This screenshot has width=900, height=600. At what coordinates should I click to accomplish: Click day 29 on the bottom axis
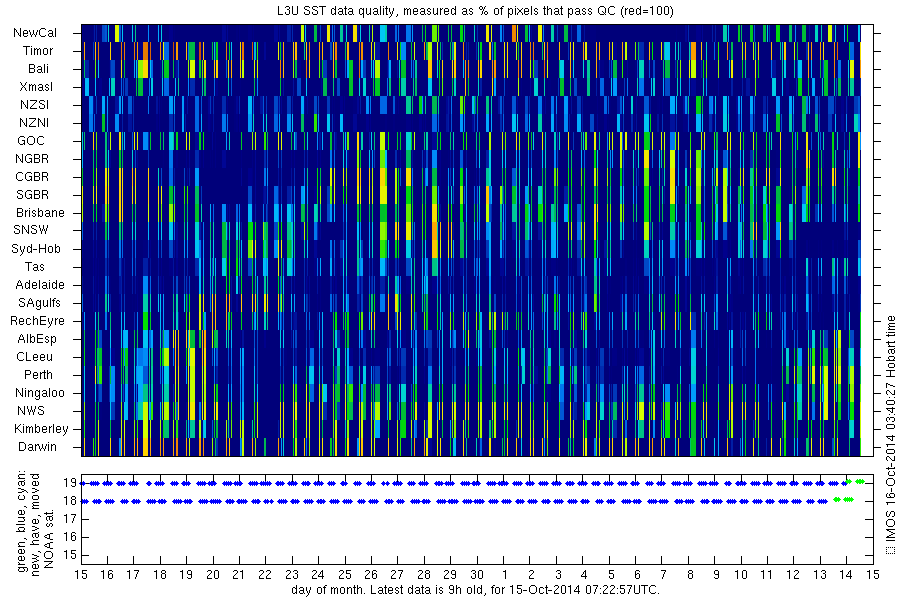[x=451, y=575]
